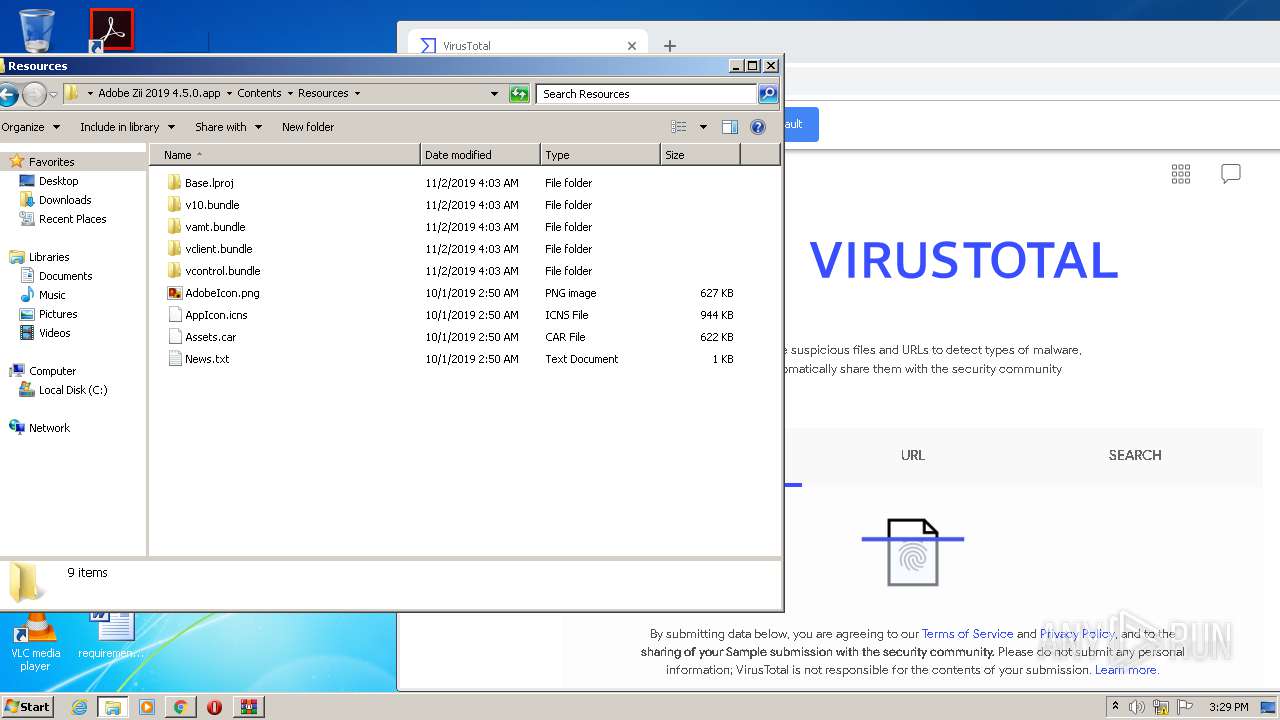Click Favorites in the navigation pane

[x=51, y=161]
